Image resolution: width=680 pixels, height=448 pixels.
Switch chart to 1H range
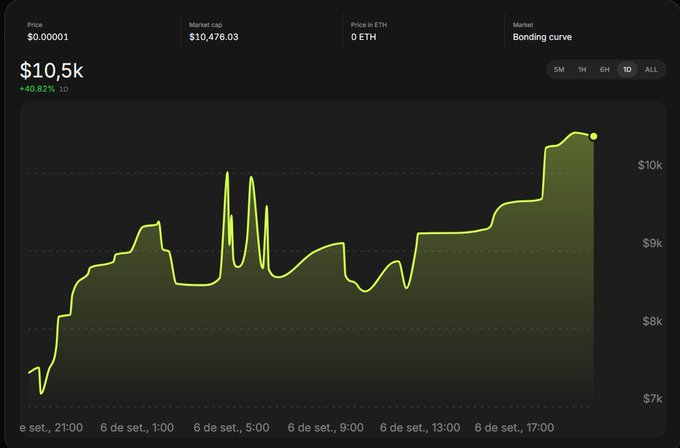coord(582,69)
